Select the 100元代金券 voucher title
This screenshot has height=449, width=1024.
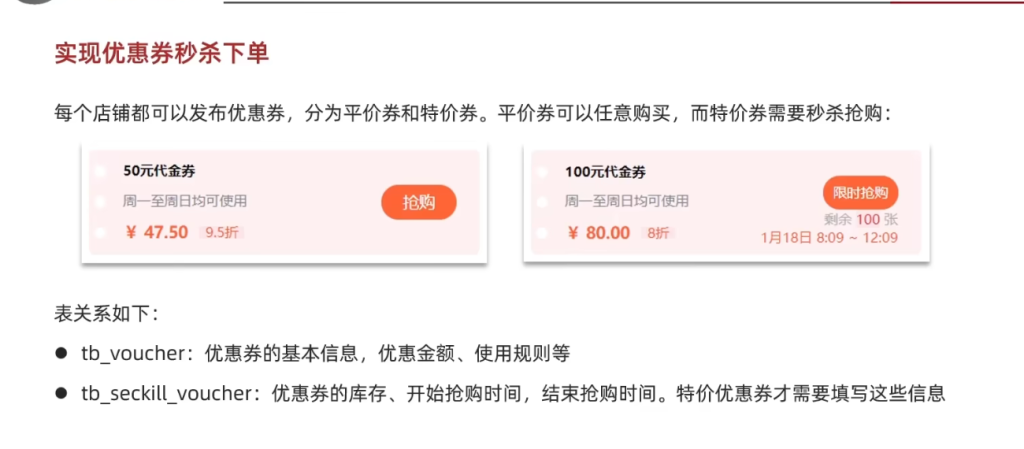tap(604, 171)
